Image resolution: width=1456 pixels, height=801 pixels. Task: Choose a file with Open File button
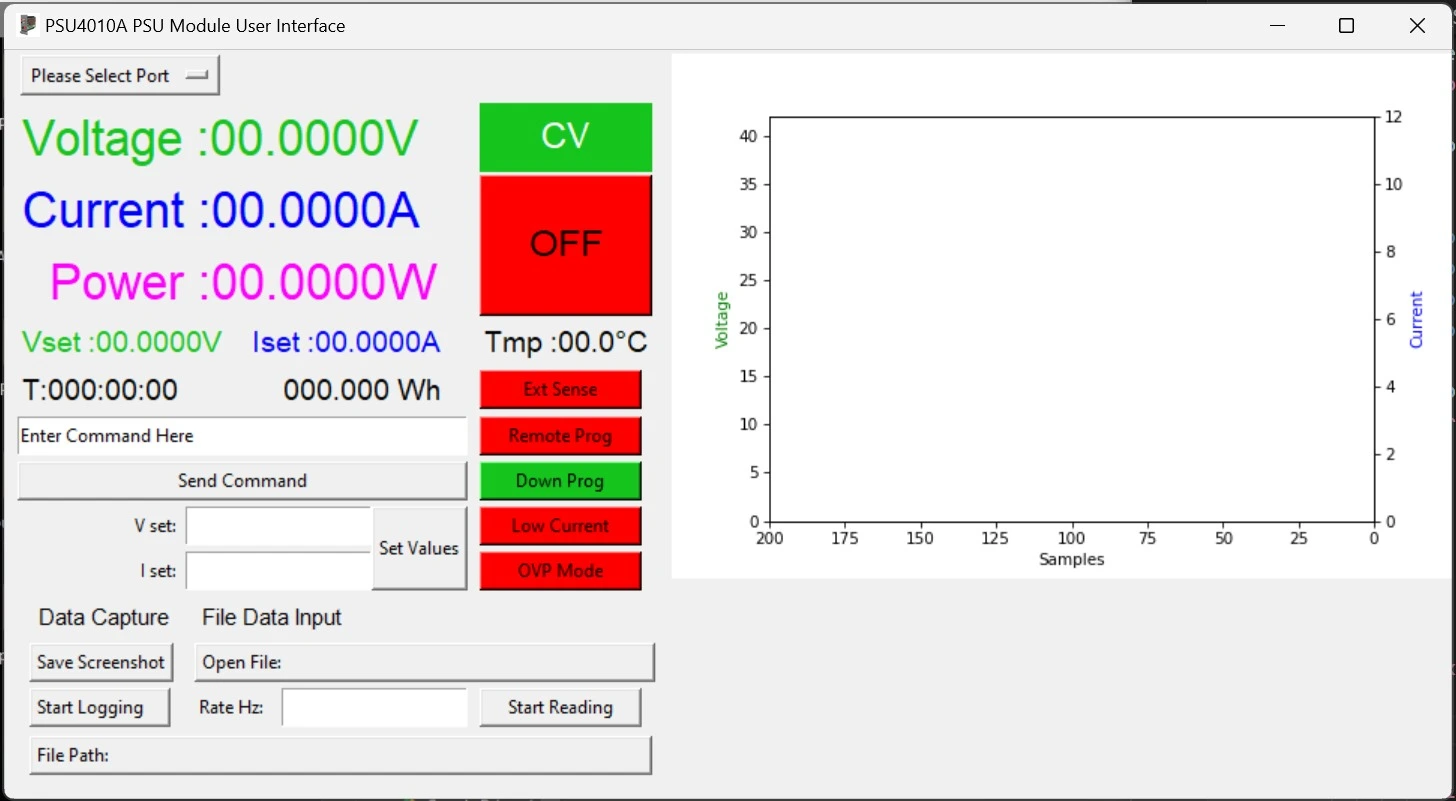pyautogui.click(x=424, y=662)
